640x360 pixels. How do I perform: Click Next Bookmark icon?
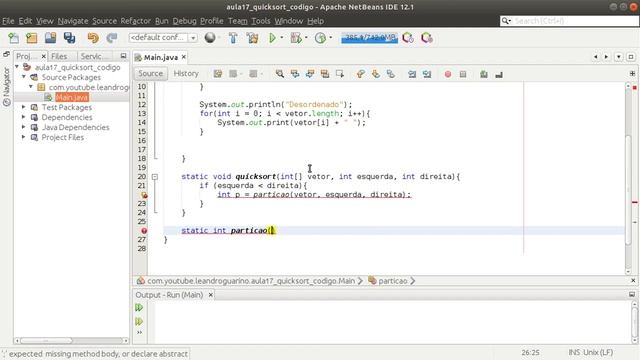click(376, 74)
